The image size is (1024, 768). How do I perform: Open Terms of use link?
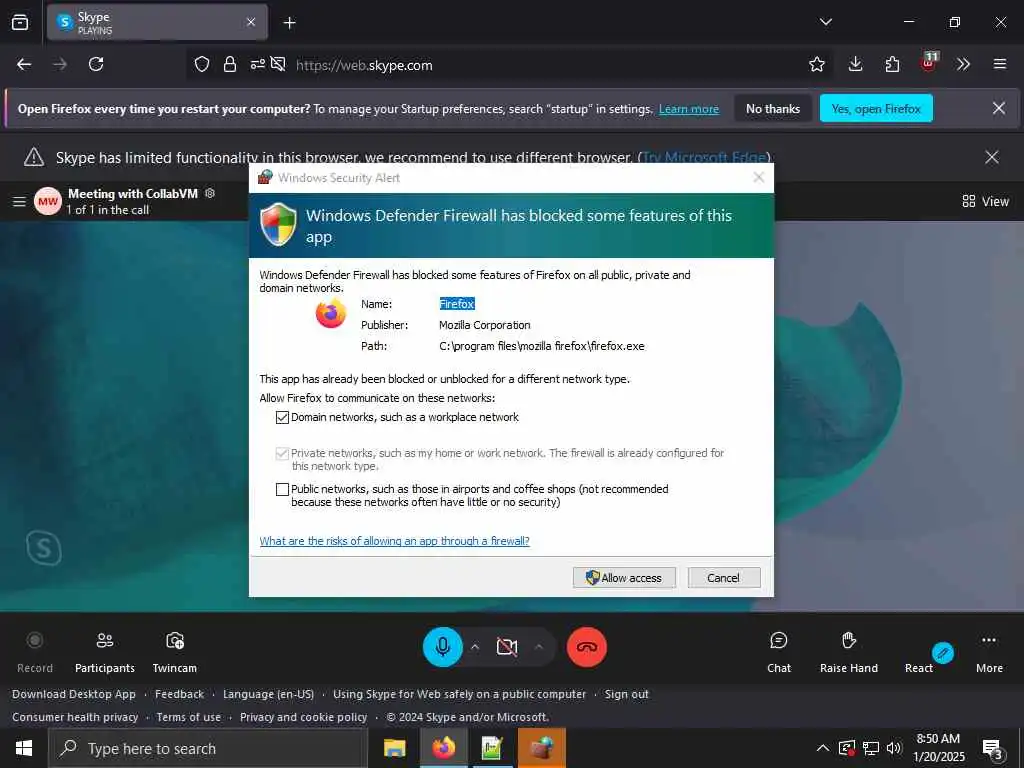189,717
